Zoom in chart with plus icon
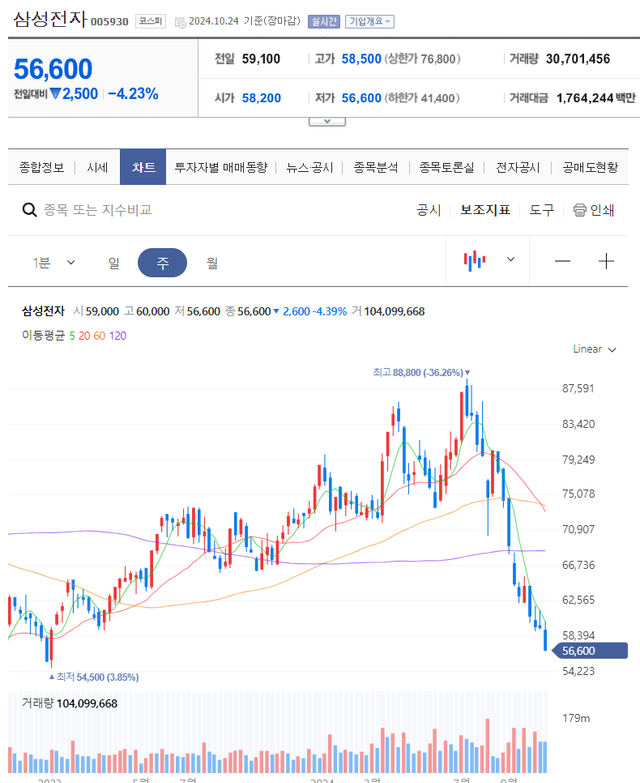The height and width of the screenshot is (783, 640). [x=606, y=261]
